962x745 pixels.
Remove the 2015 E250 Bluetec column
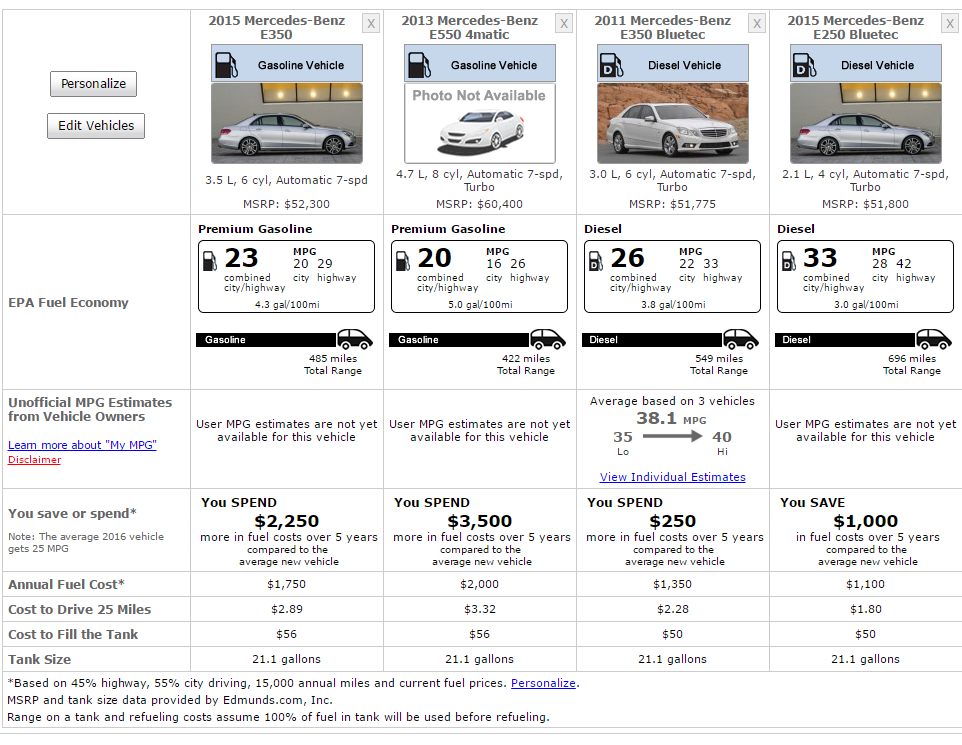pyautogui.click(x=950, y=23)
